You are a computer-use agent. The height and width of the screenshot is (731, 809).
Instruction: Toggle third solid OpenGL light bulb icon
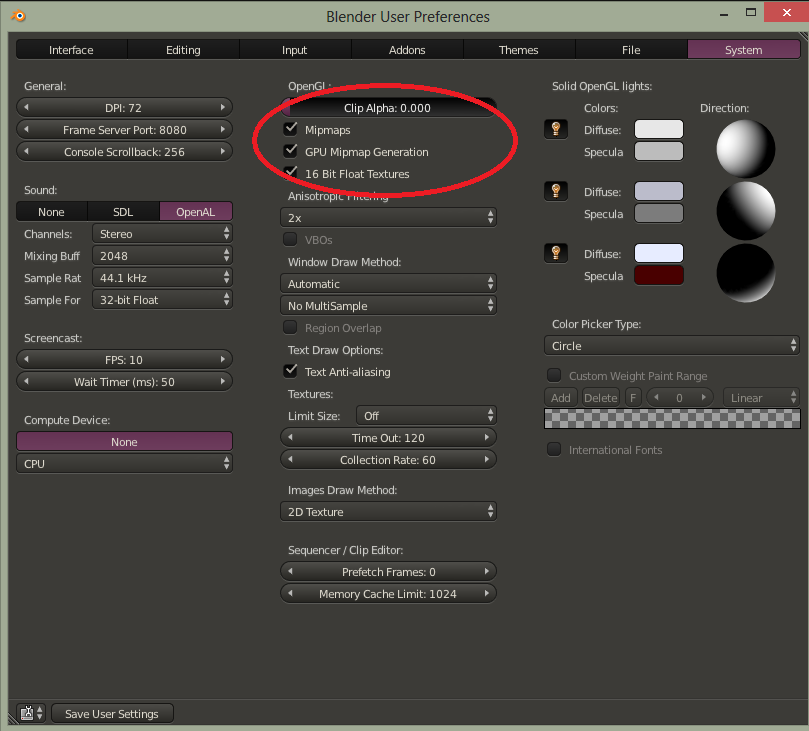click(x=556, y=253)
